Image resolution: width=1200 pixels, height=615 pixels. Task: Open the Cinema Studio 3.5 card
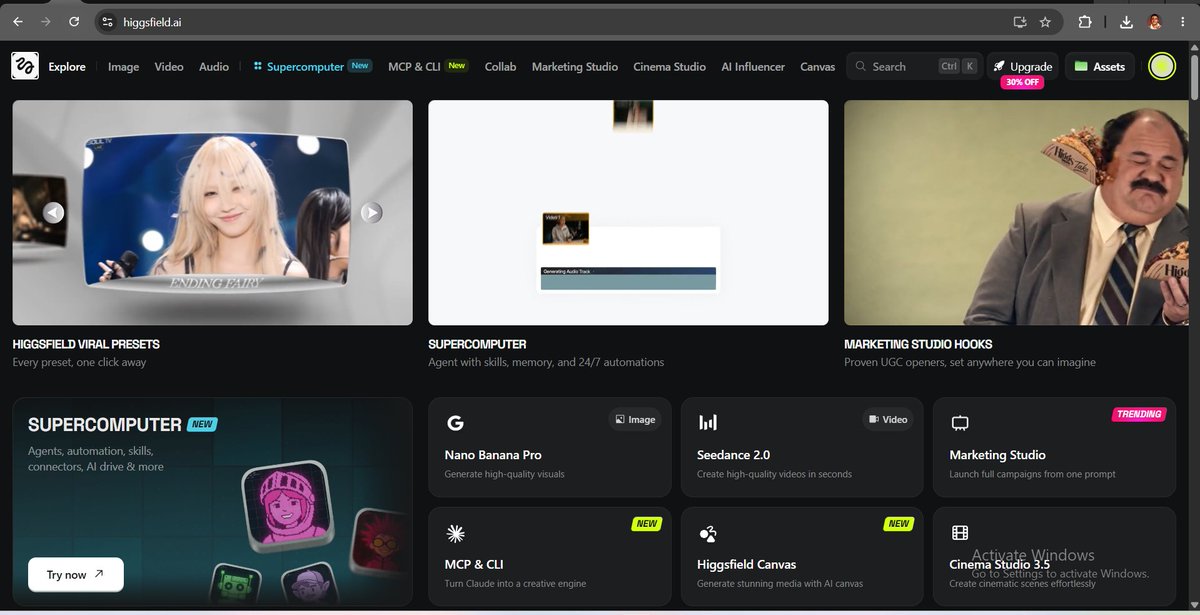click(1054, 556)
